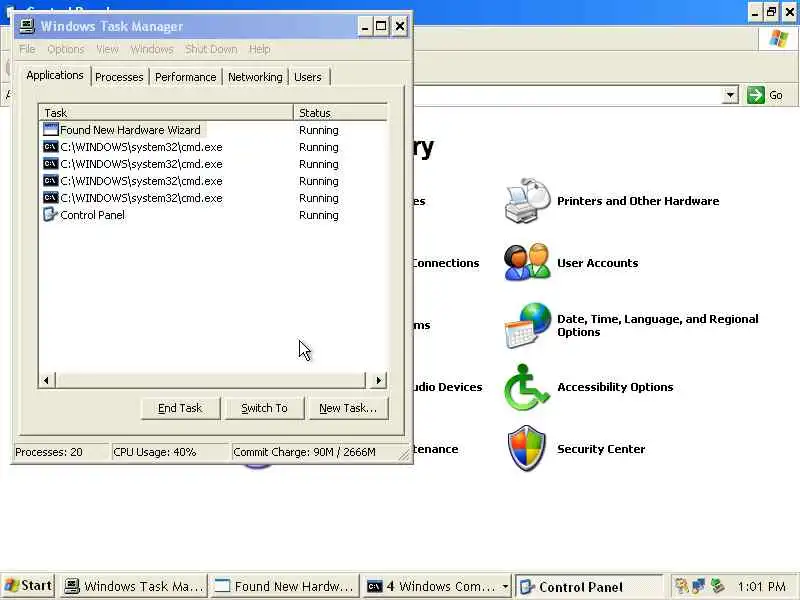Image resolution: width=800 pixels, height=600 pixels.
Task: Click the left arrow of horizontal scrollbar
Action: click(x=46, y=380)
